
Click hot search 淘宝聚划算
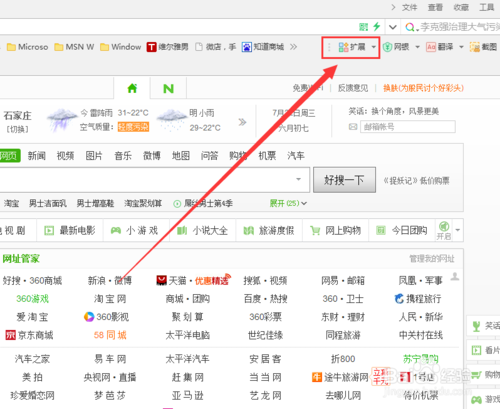point(143,203)
